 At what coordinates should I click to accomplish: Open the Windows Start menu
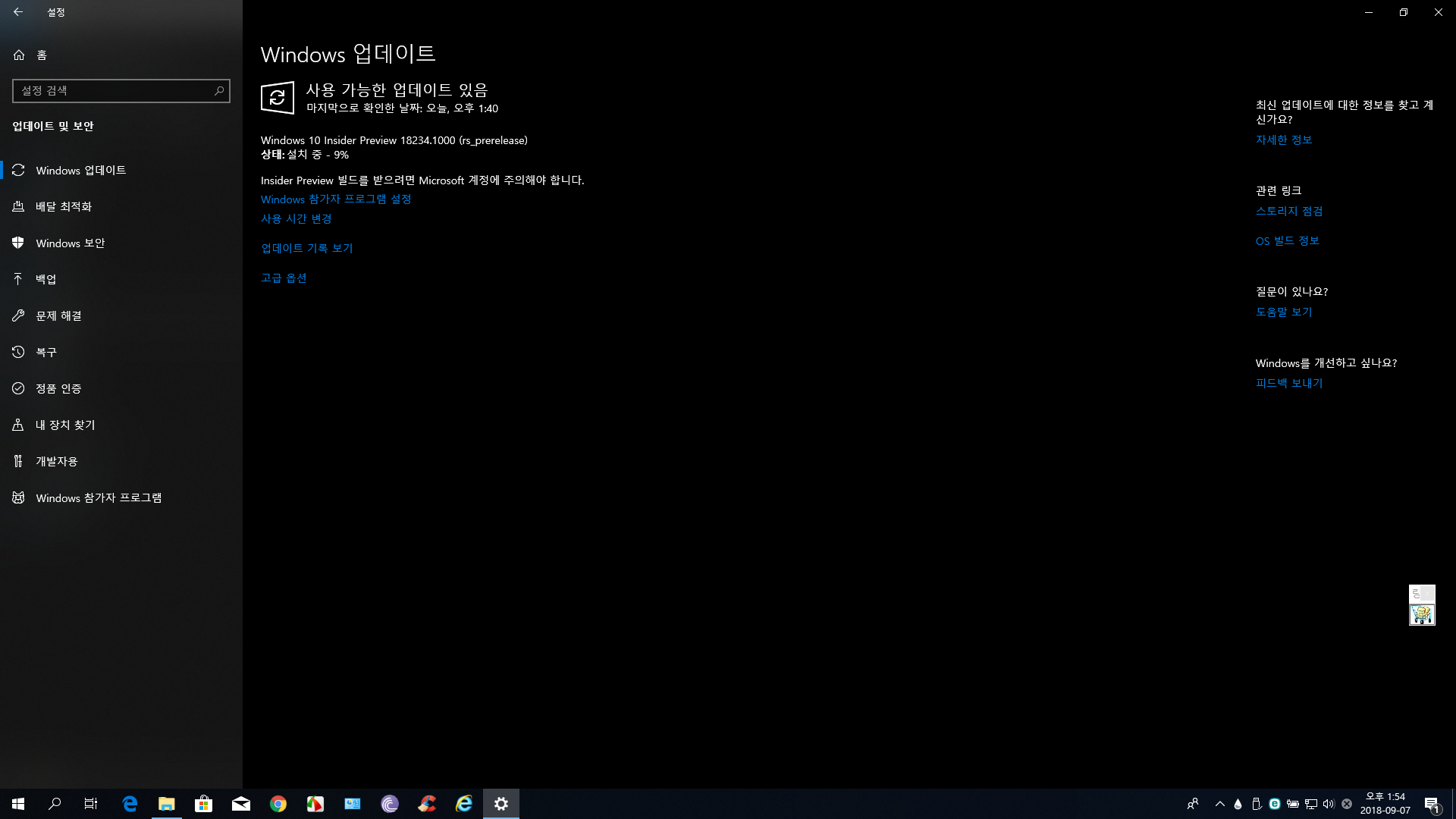pos(18,804)
